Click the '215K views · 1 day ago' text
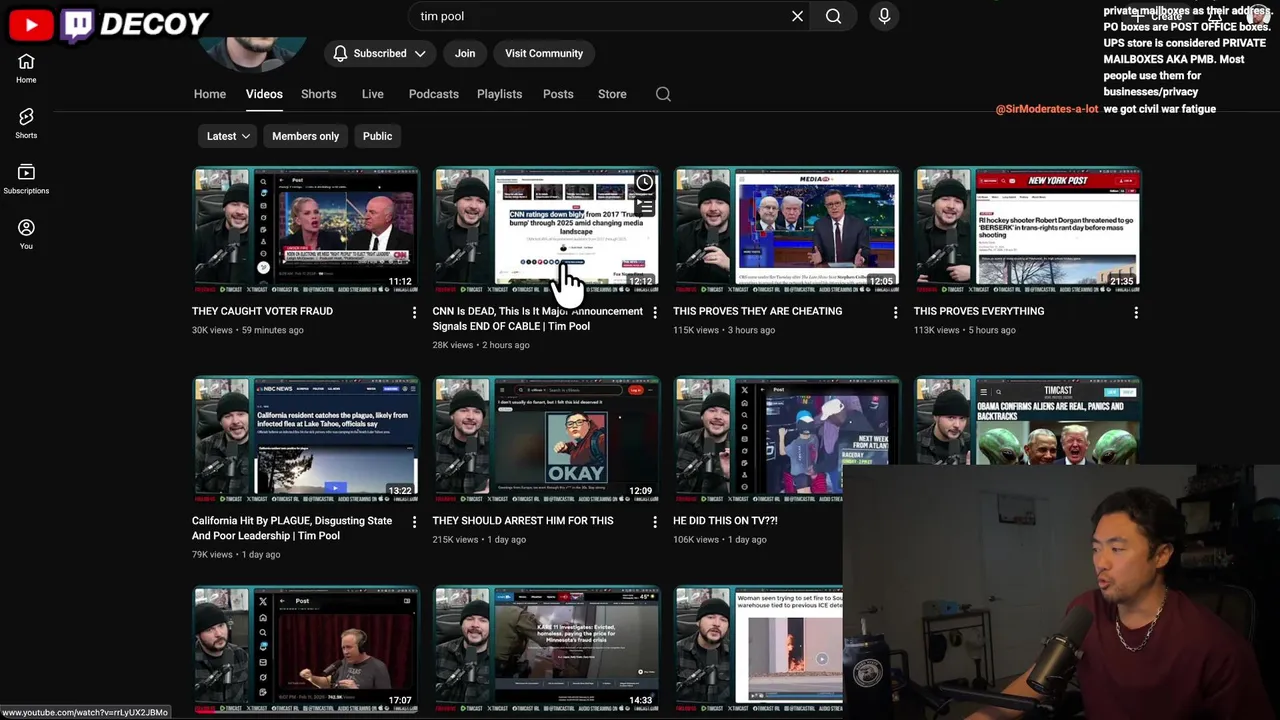The image size is (1280, 720). tap(479, 539)
